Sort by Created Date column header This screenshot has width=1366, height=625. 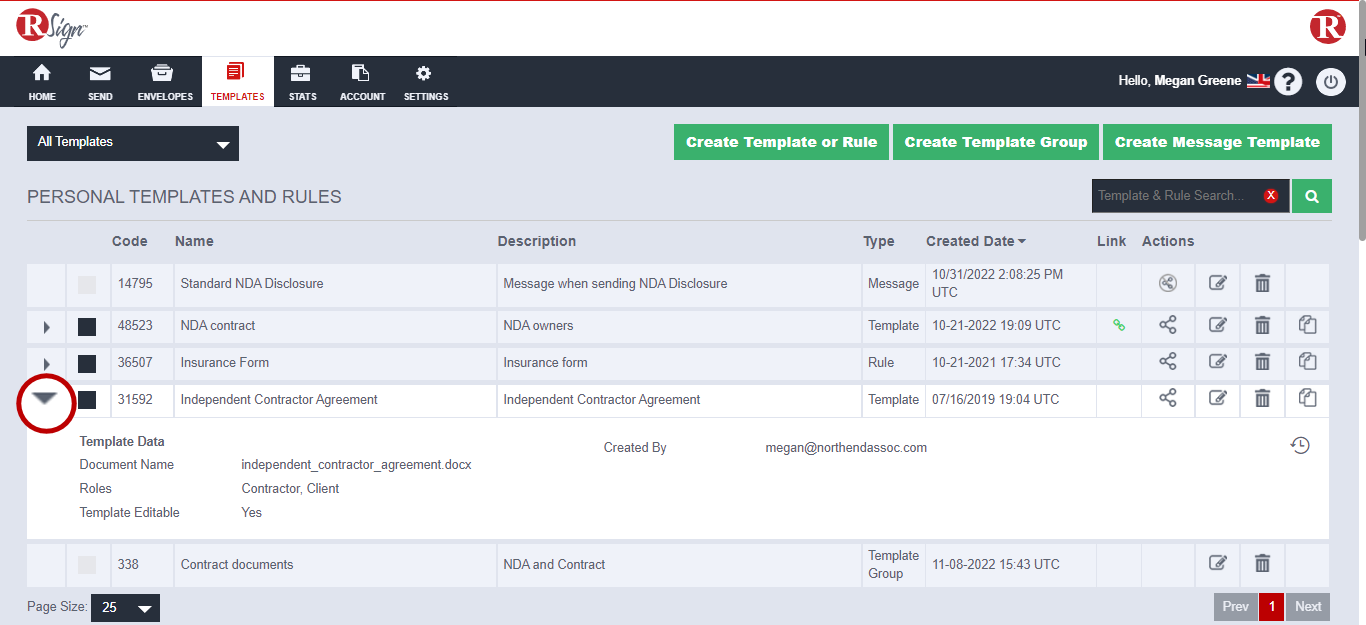click(975, 241)
